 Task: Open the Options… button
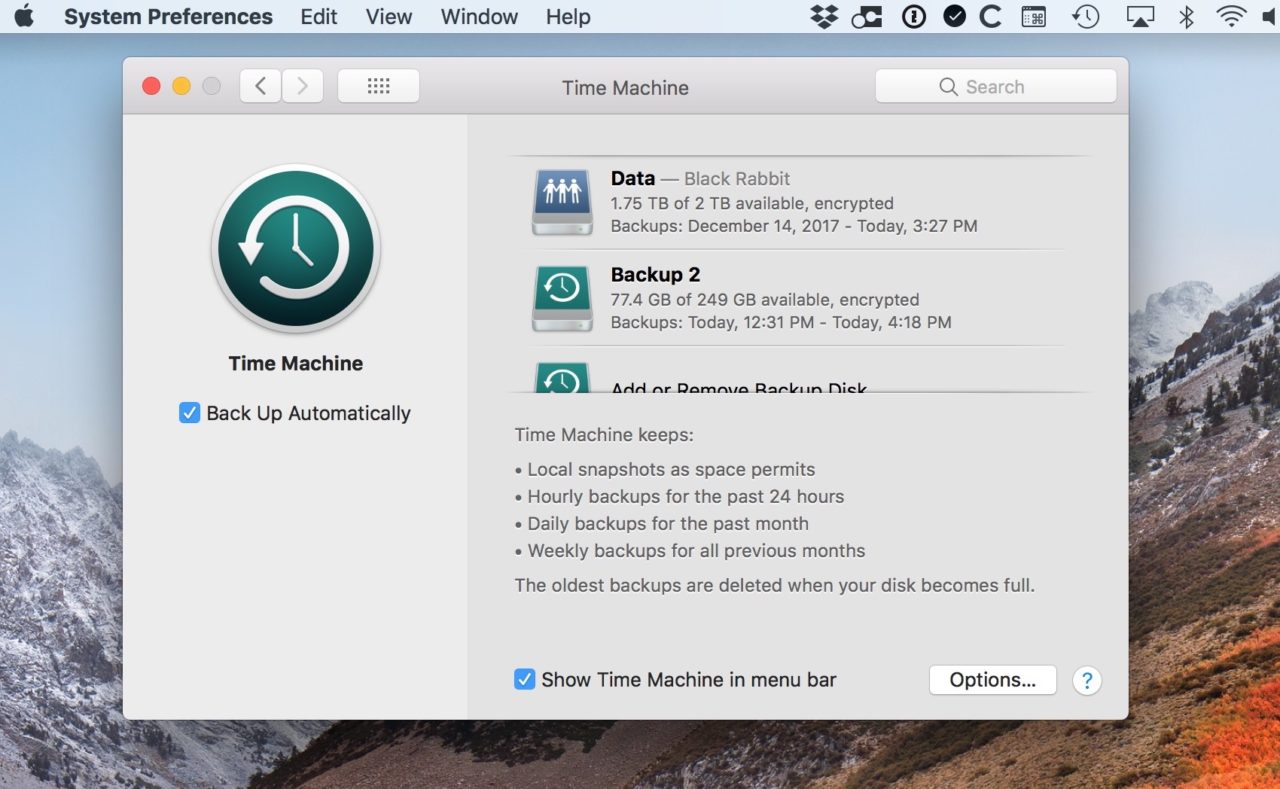point(992,680)
